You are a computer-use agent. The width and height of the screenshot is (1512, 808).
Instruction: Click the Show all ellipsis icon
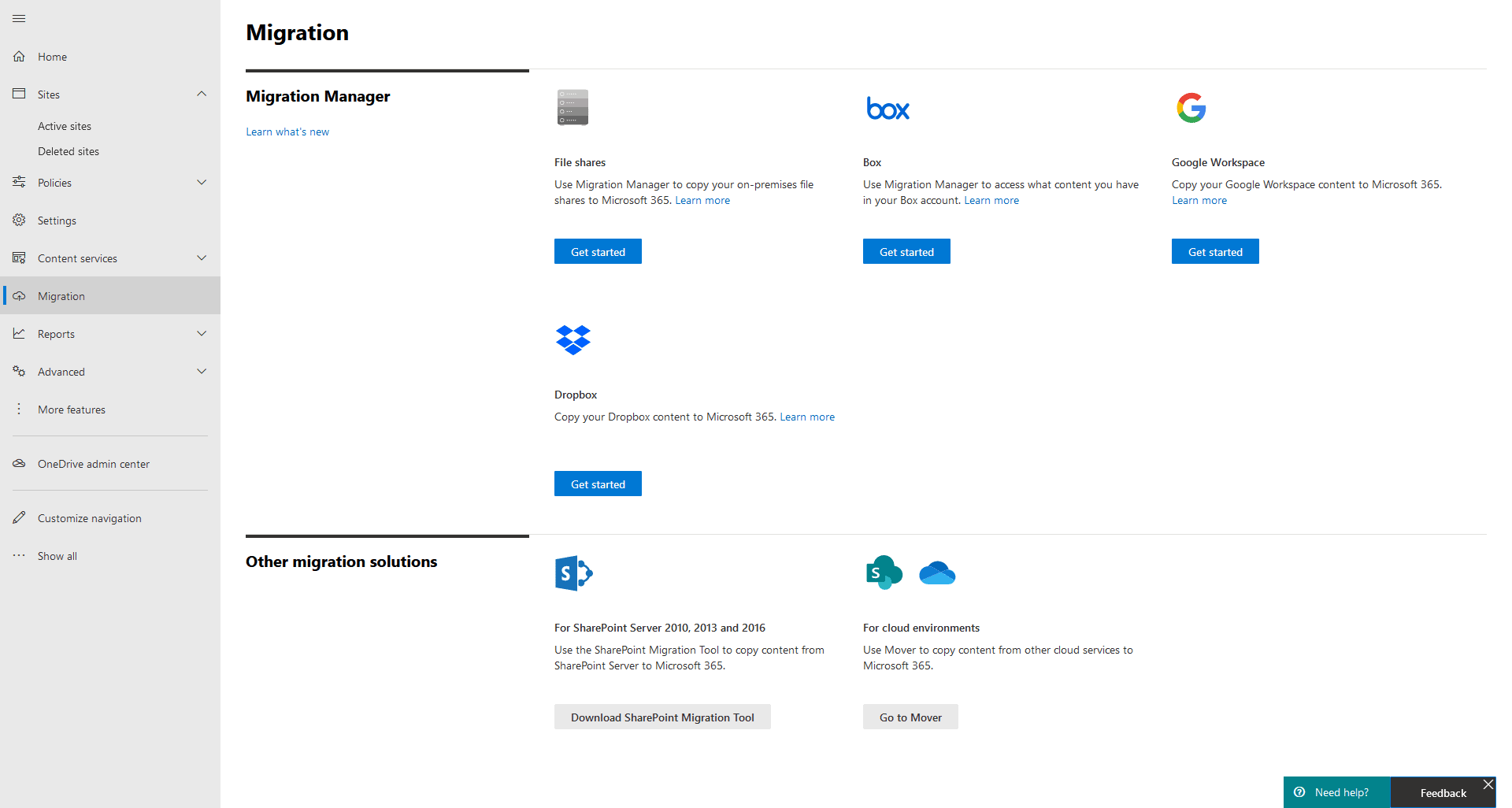tap(19, 555)
